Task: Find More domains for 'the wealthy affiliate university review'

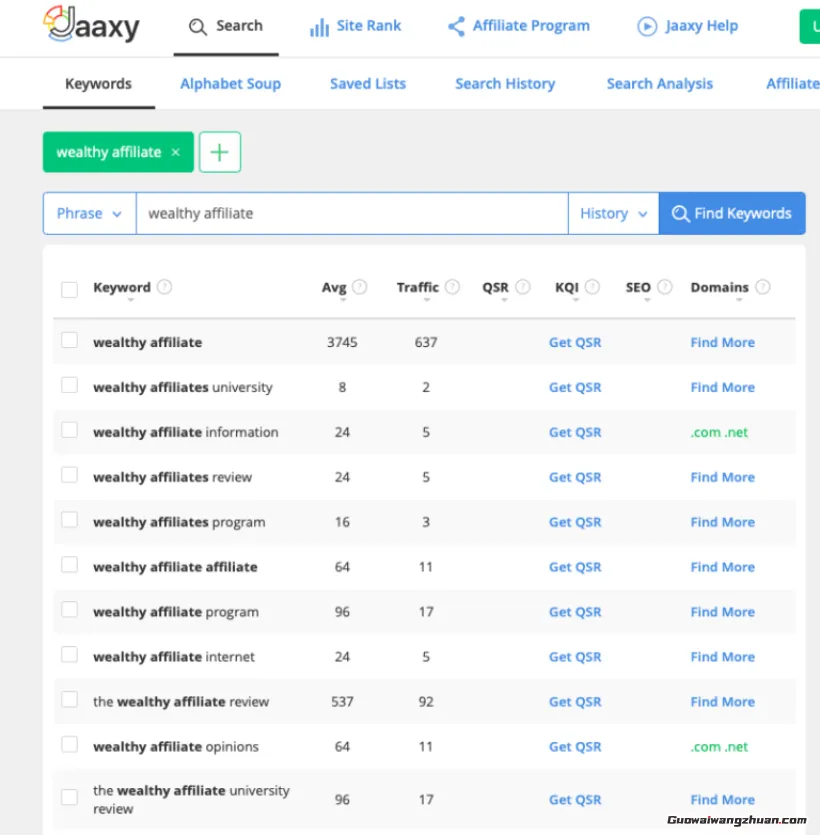Action: (x=723, y=800)
